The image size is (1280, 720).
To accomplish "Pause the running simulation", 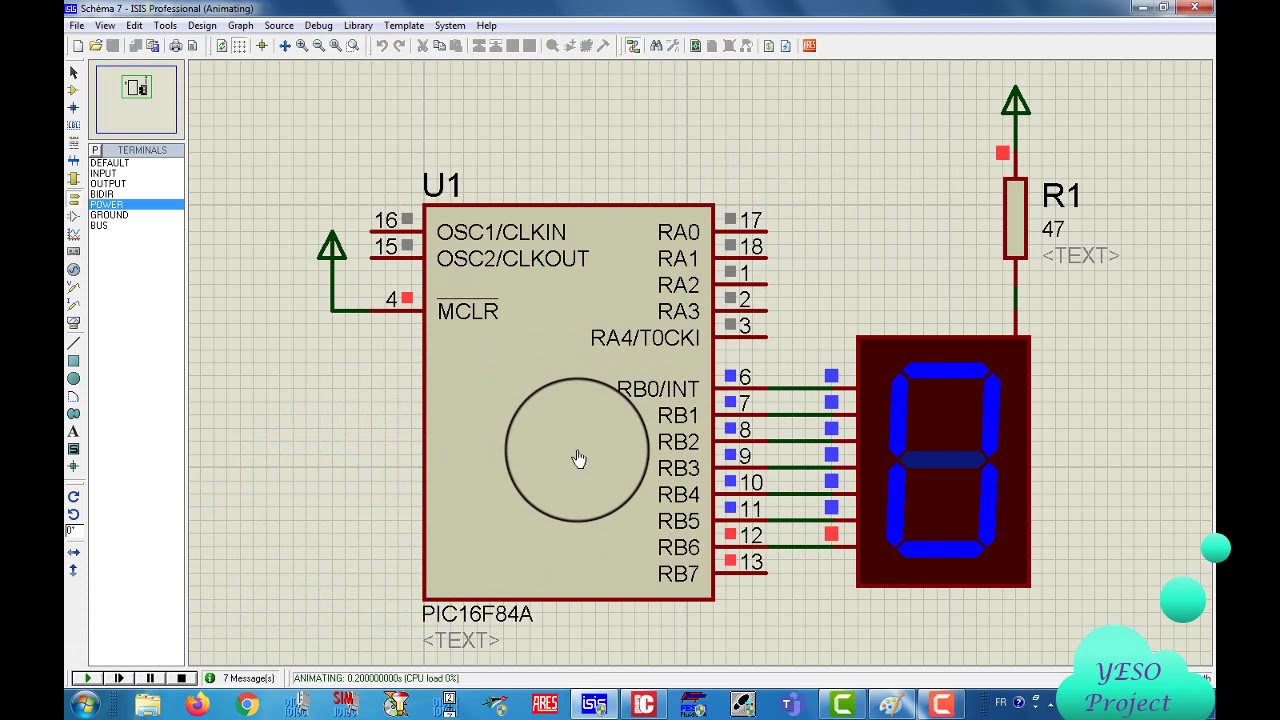I will (150, 678).
